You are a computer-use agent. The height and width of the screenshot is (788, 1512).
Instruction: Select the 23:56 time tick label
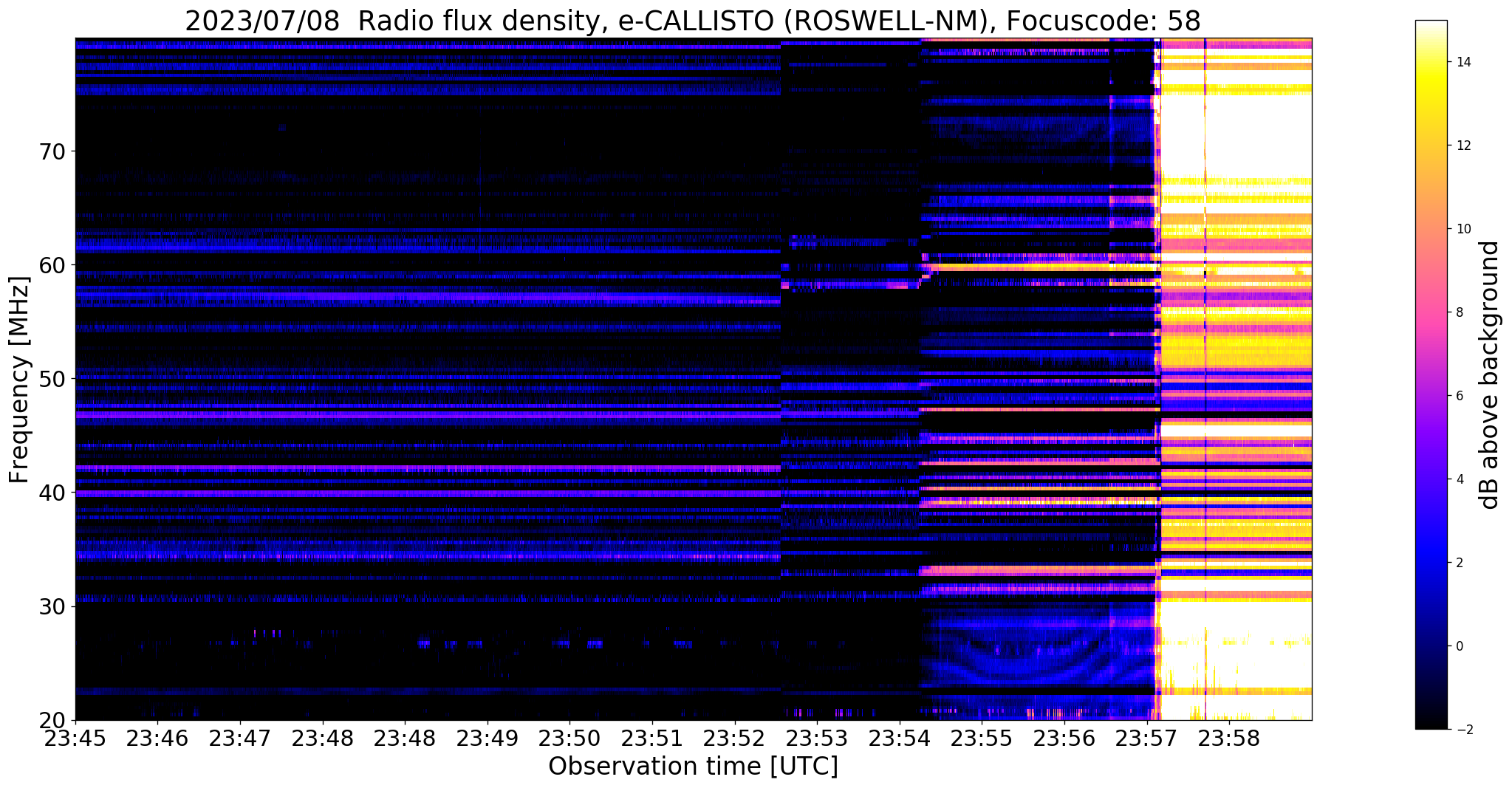click(x=1064, y=738)
